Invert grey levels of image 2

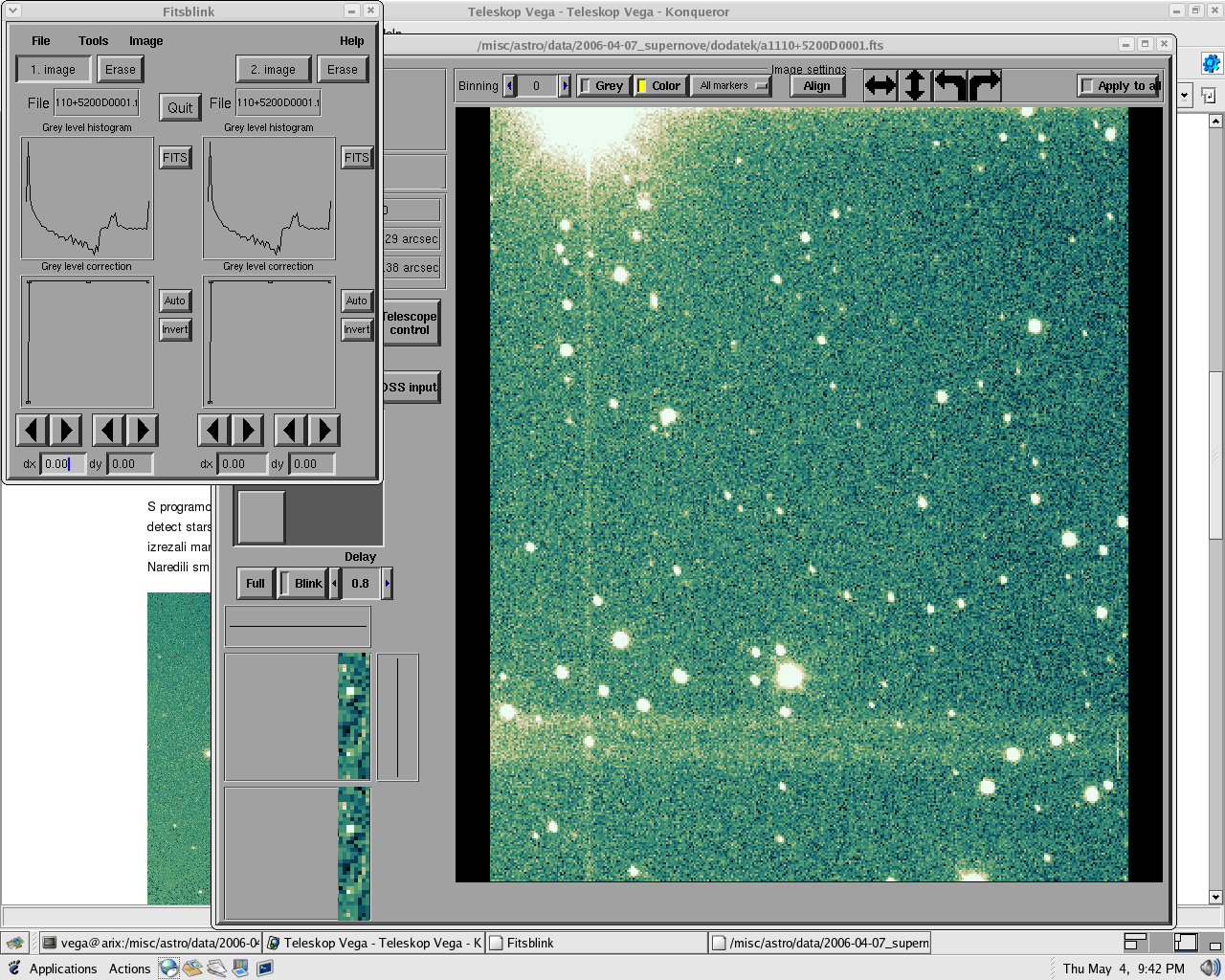(357, 329)
